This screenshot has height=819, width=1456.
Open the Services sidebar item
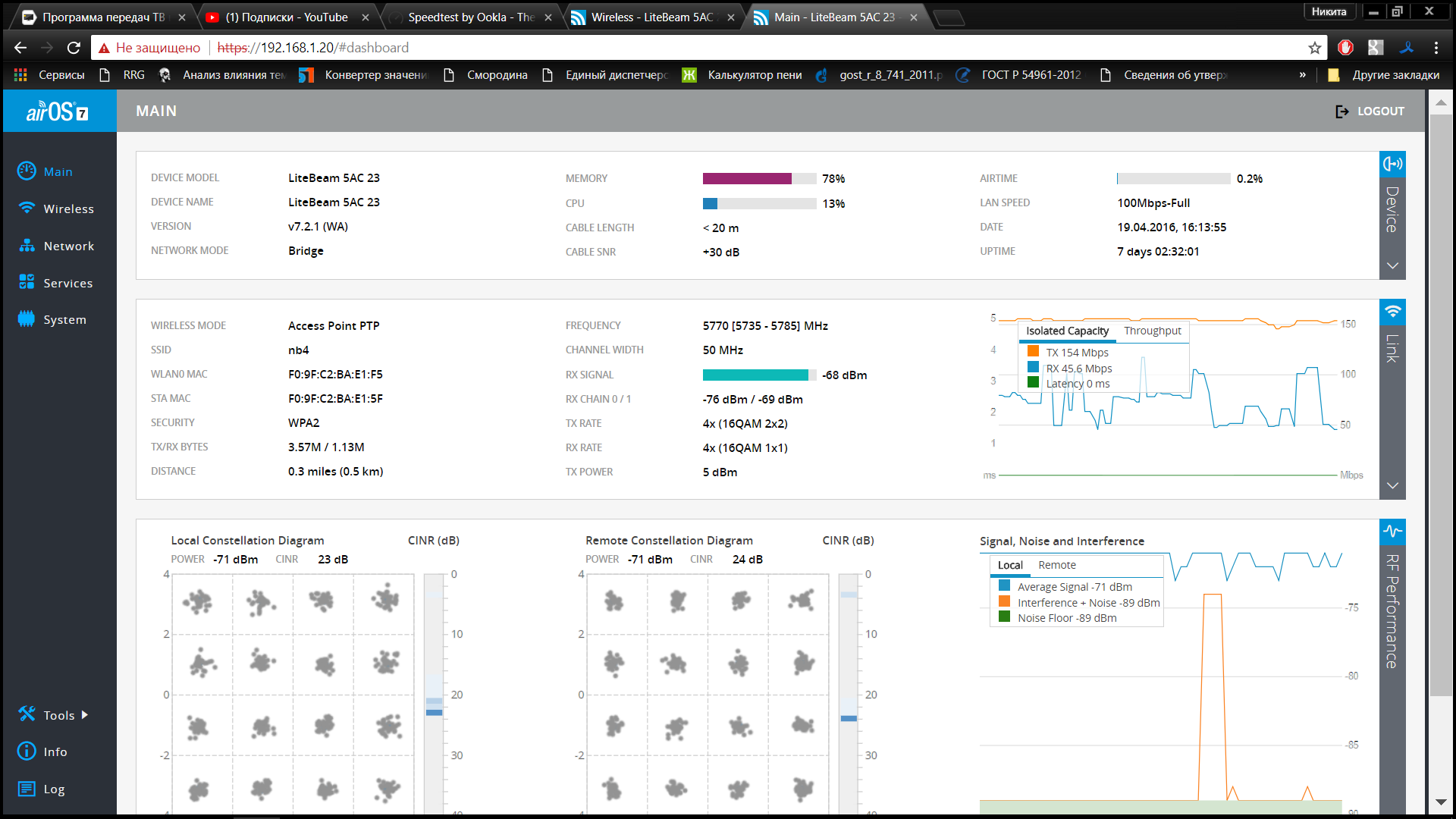(x=56, y=283)
